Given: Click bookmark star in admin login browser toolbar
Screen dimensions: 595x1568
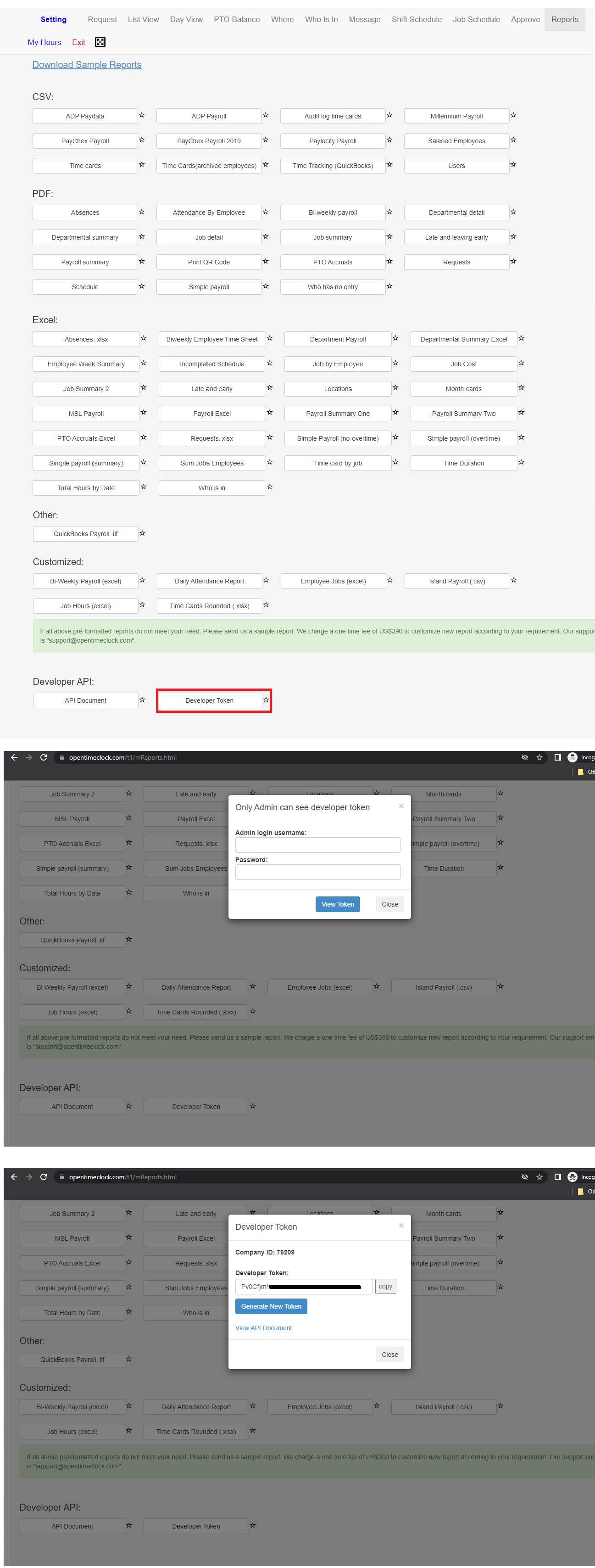Looking at the screenshot, I should click(539, 757).
